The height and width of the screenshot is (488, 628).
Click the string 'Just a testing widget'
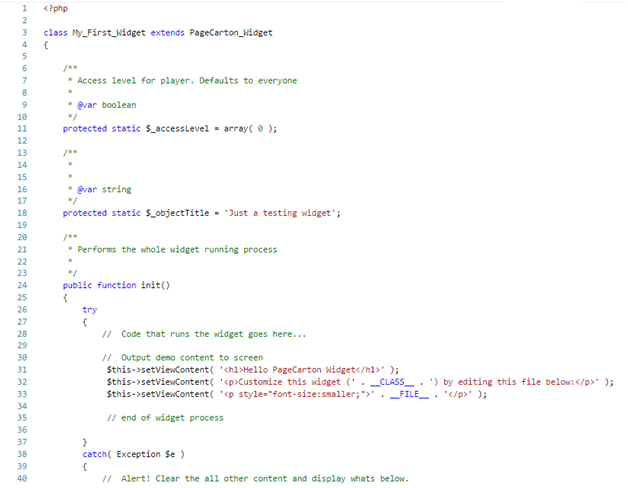click(280, 213)
